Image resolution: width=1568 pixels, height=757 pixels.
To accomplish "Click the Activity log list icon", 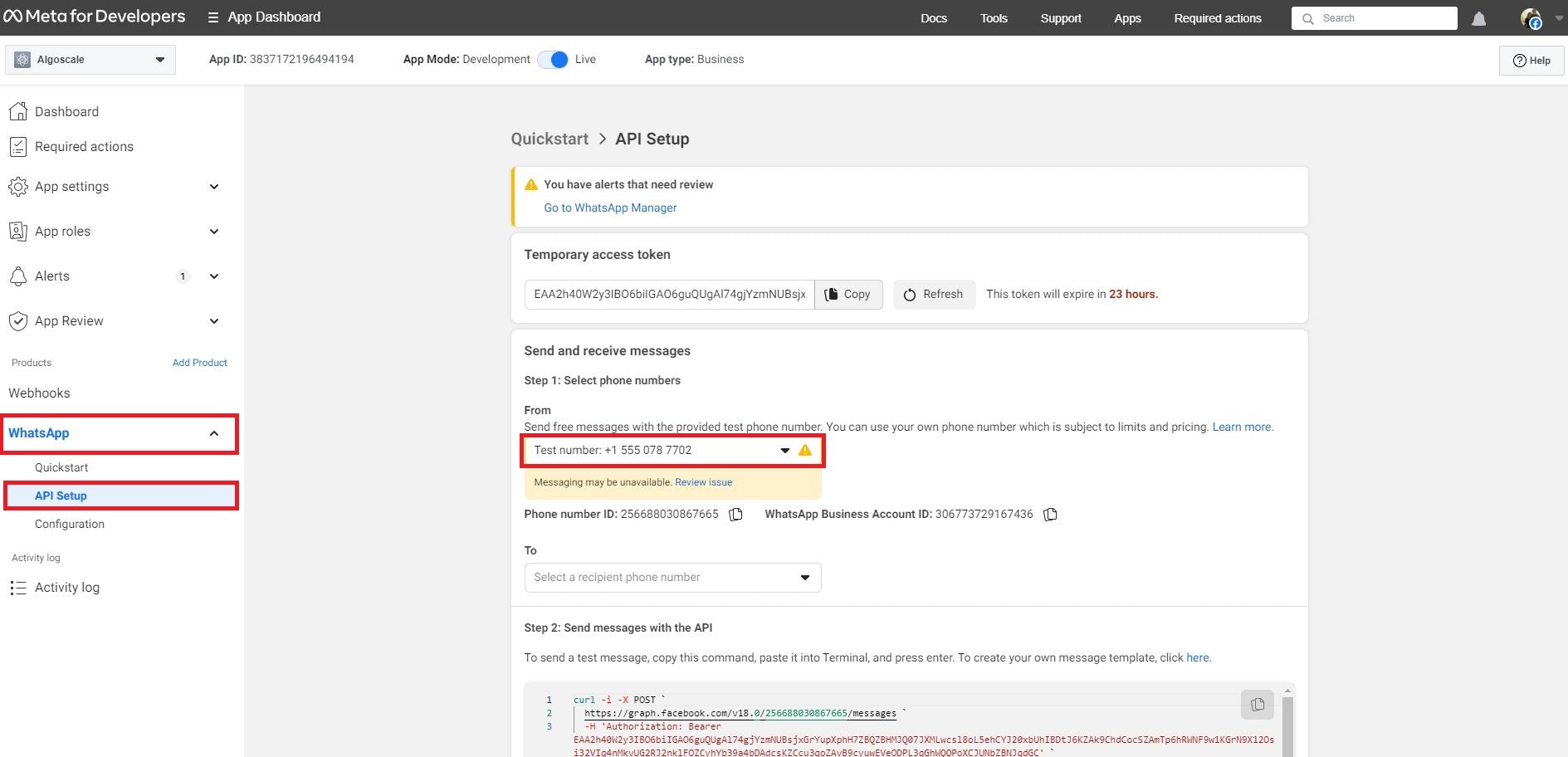I will coord(18,588).
